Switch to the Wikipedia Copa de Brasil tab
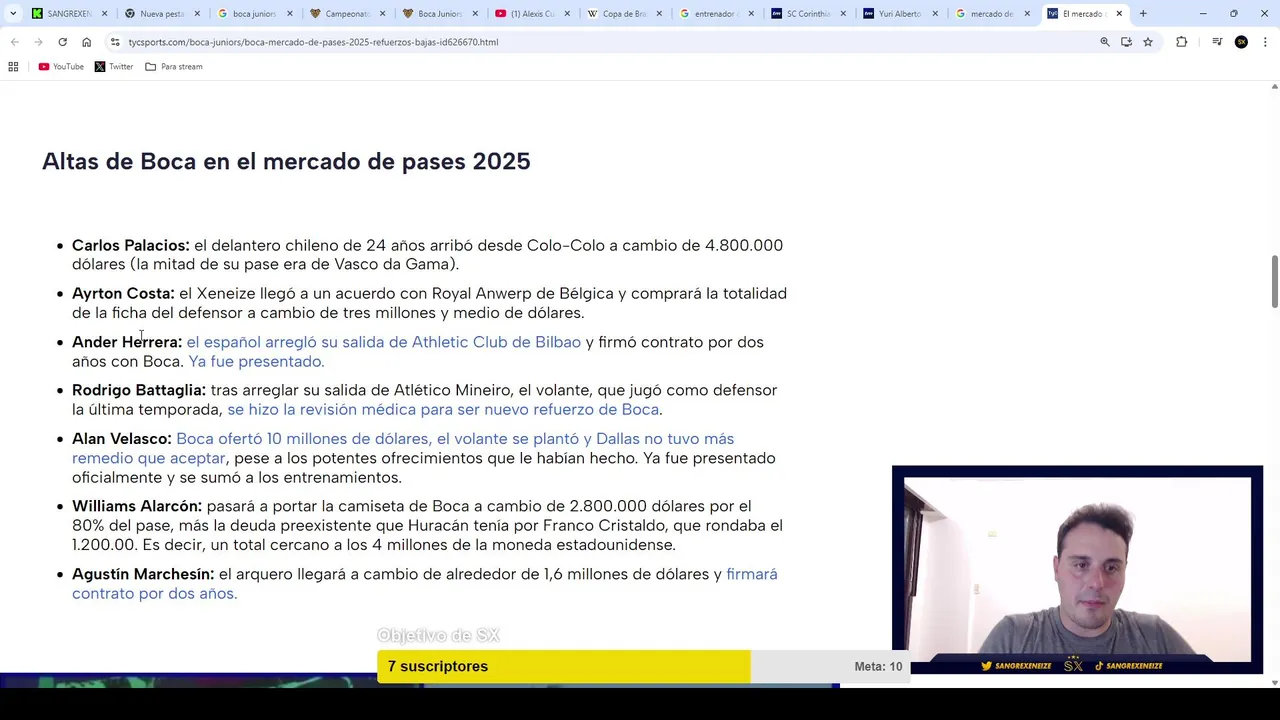Viewport: 1280px width, 720px height. (622, 14)
